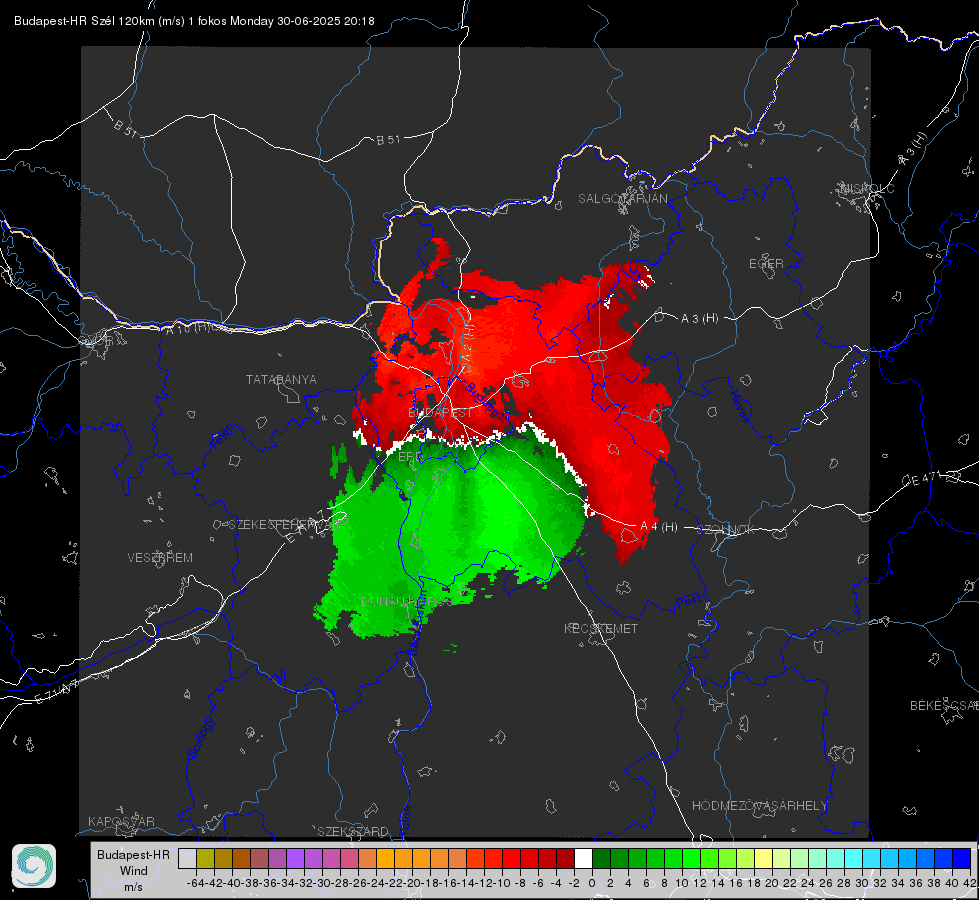Click the BÉKÉSCSABA city label
Screen dimensions: 979x900
[x=944, y=705]
